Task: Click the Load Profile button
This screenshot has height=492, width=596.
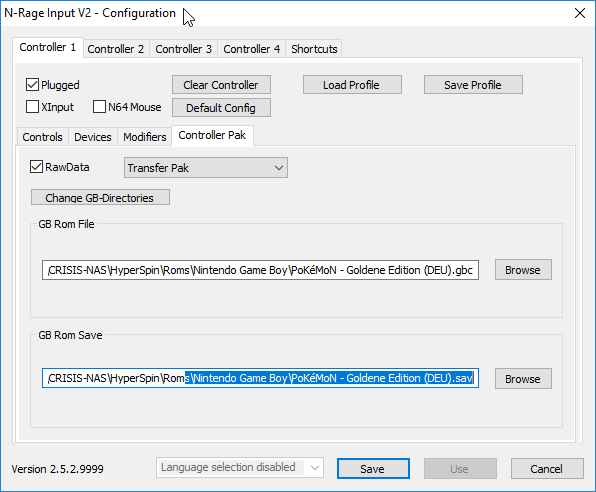Action: [x=352, y=85]
